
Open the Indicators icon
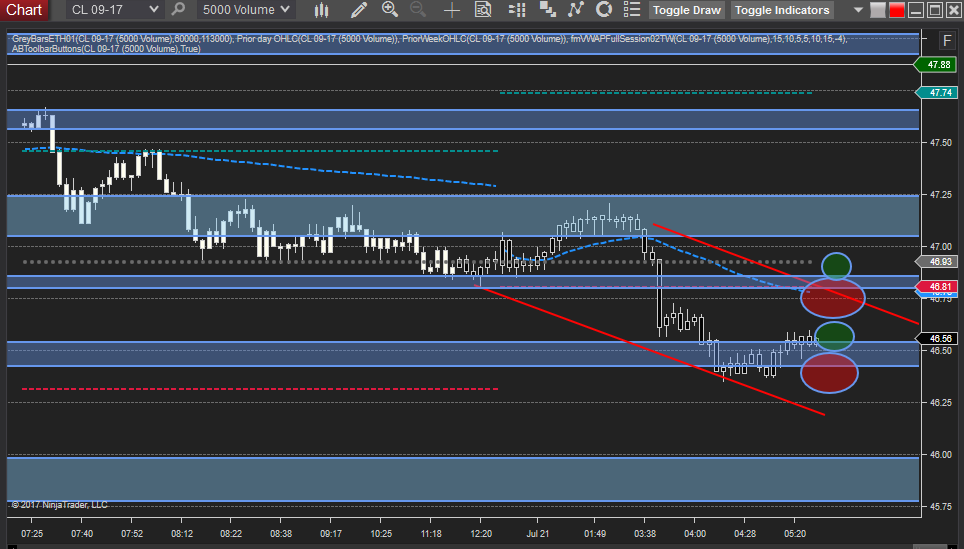[x=576, y=10]
